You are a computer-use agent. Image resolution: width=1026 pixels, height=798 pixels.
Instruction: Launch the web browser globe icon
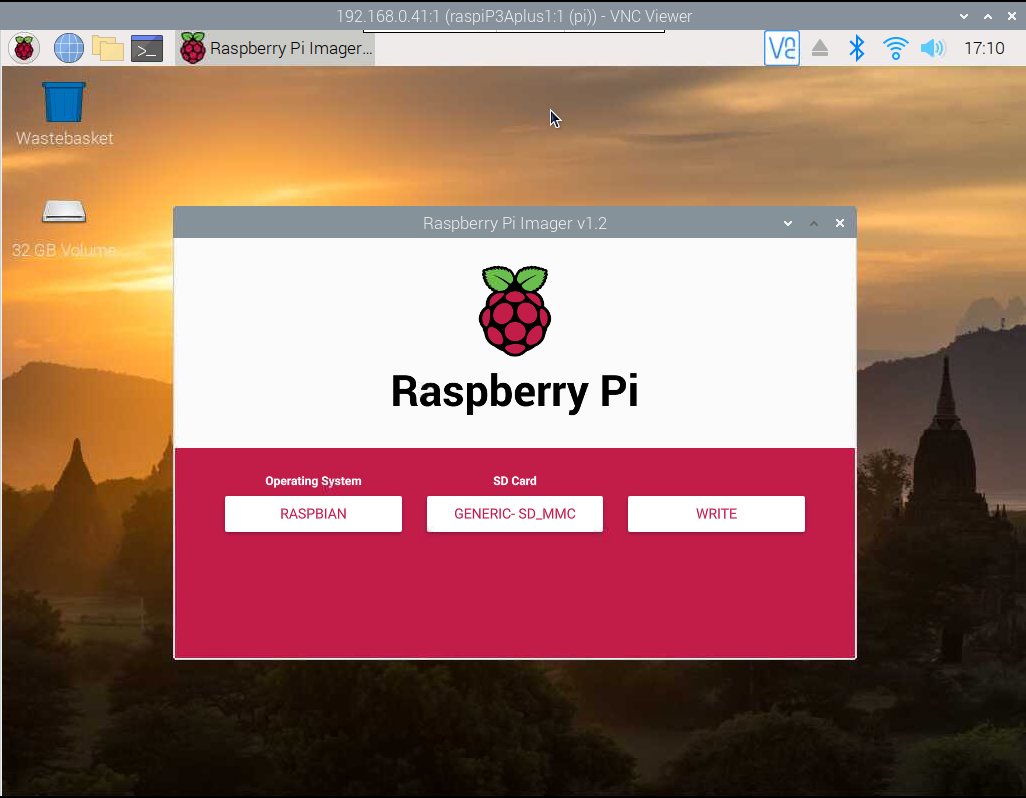point(68,48)
